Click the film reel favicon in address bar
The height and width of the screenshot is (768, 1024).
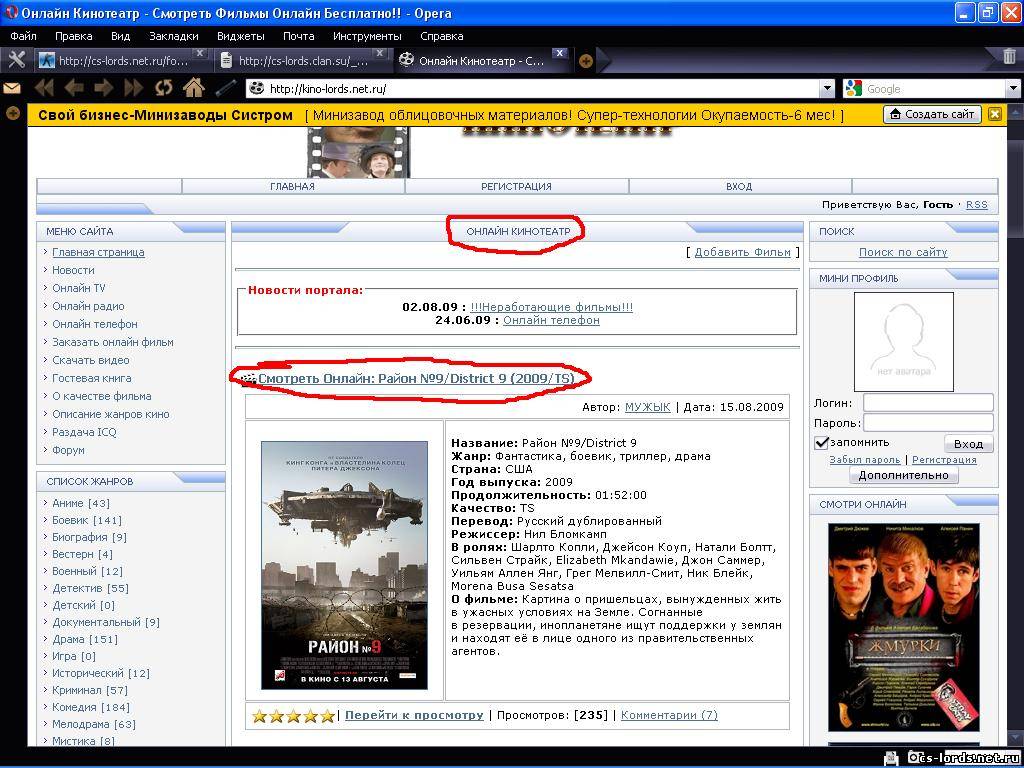[x=257, y=88]
